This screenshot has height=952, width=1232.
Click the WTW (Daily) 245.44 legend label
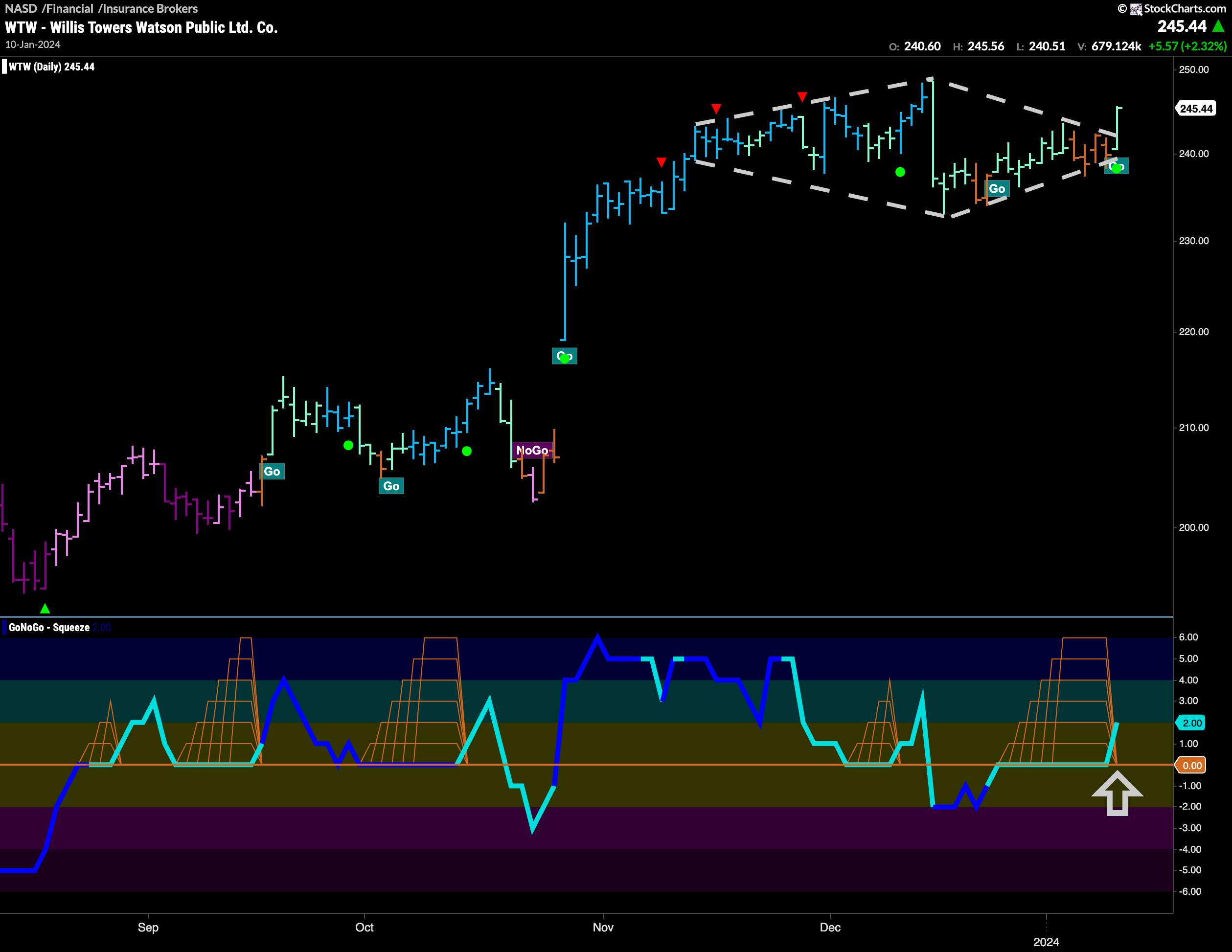point(51,67)
